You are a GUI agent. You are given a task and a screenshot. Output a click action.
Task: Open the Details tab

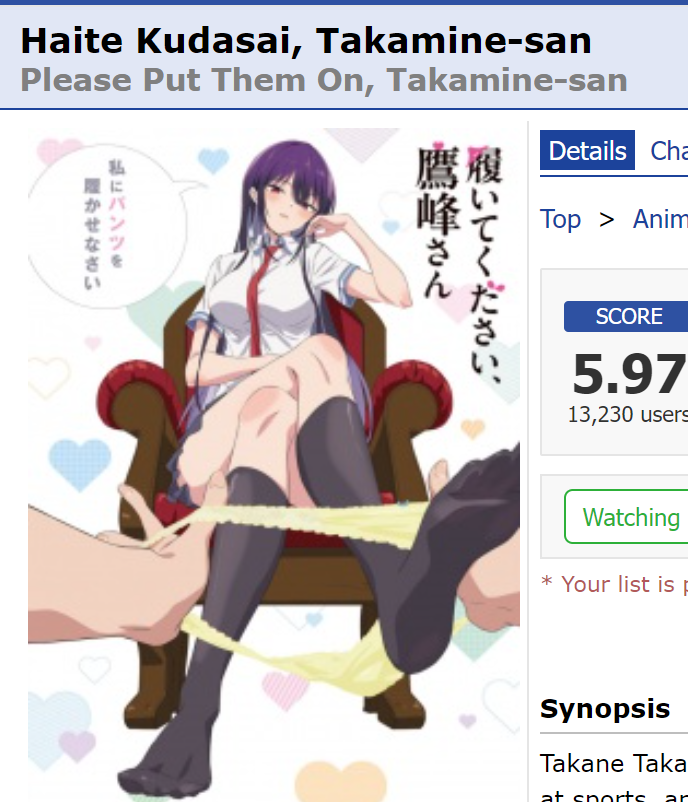click(x=587, y=150)
